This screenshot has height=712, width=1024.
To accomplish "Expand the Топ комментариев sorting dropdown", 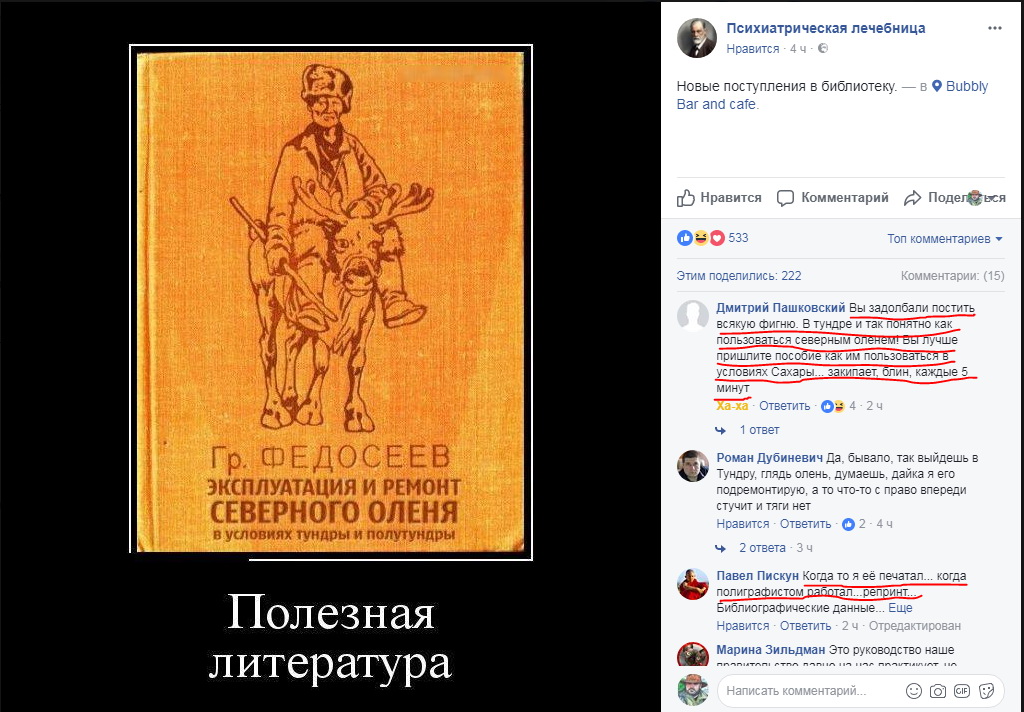I will [x=944, y=239].
